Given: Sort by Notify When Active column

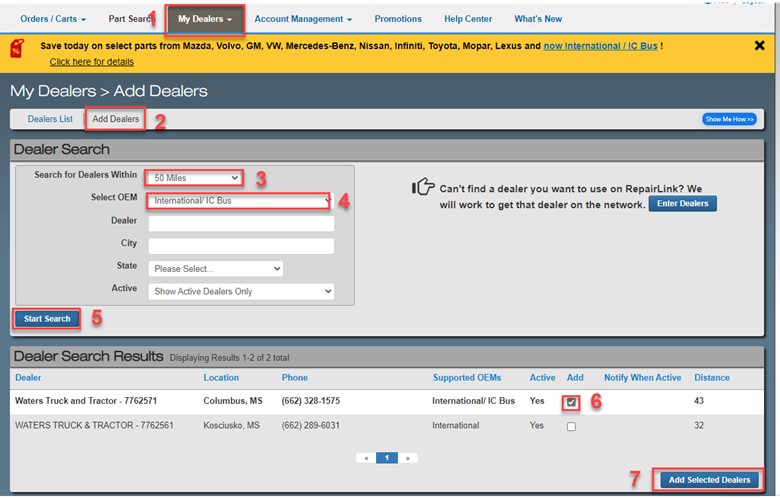Looking at the screenshot, I should point(642,378).
